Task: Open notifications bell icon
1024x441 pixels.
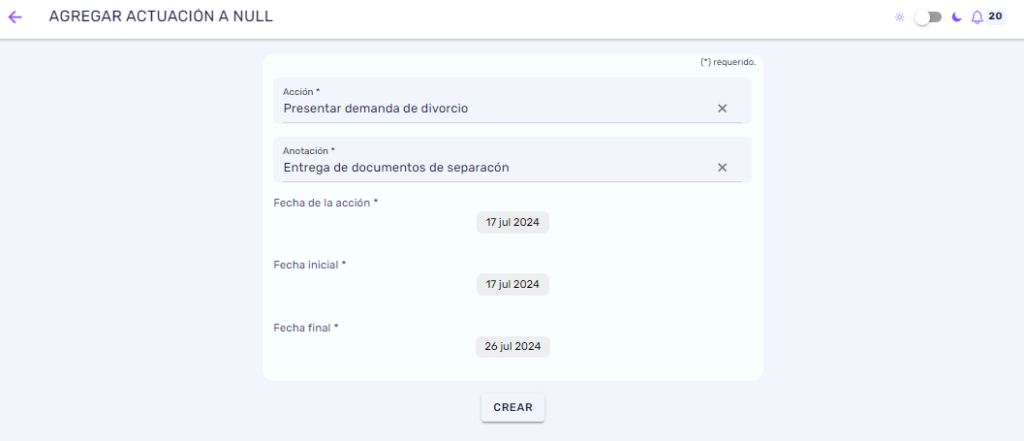Action: pyautogui.click(x=977, y=18)
